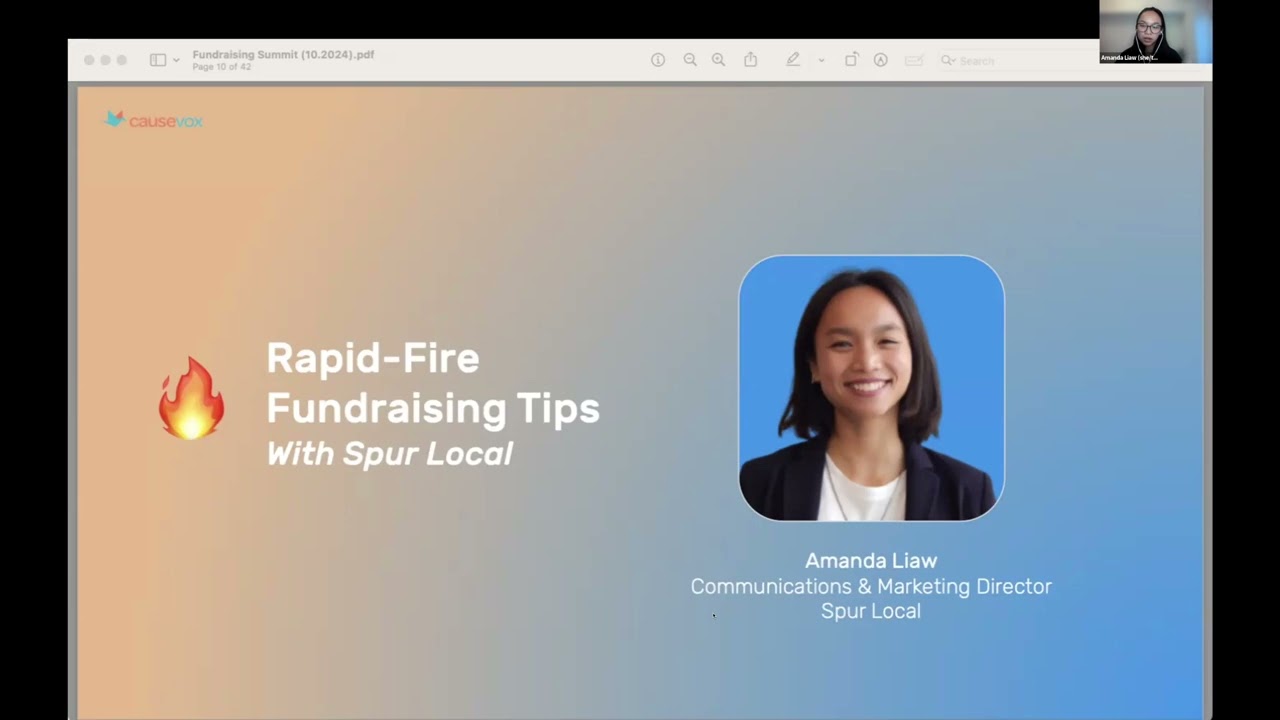The width and height of the screenshot is (1280, 720).
Task: Click the Rapid-Fire Fundraising Tips heading
Action: 433,383
